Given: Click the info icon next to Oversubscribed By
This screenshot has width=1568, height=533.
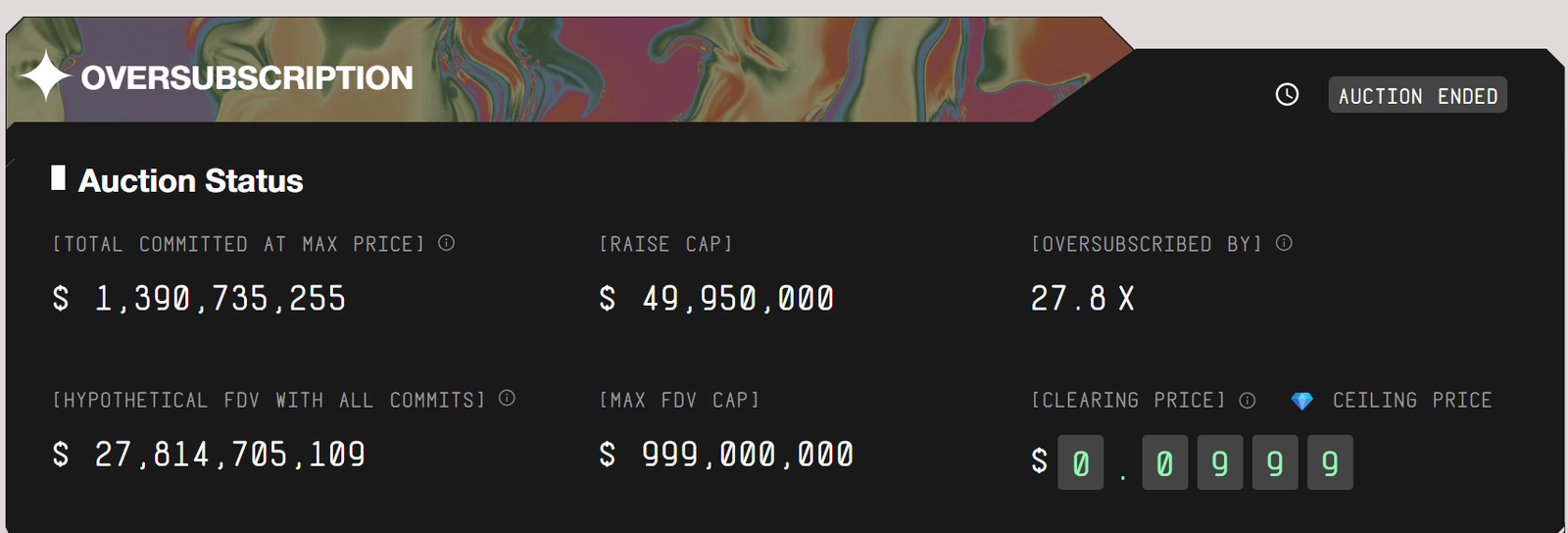Looking at the screenshot, I should [x=1284, y=243].
